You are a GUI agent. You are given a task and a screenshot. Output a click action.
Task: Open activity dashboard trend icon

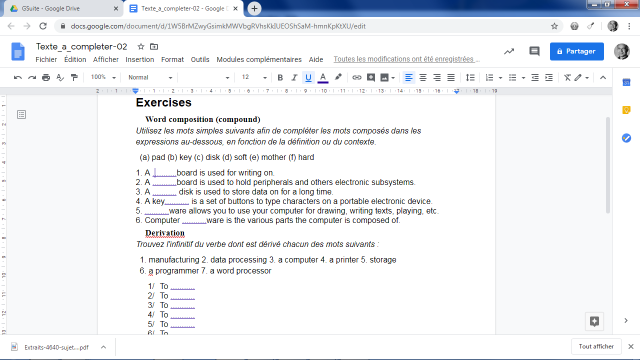pos(509,51)
